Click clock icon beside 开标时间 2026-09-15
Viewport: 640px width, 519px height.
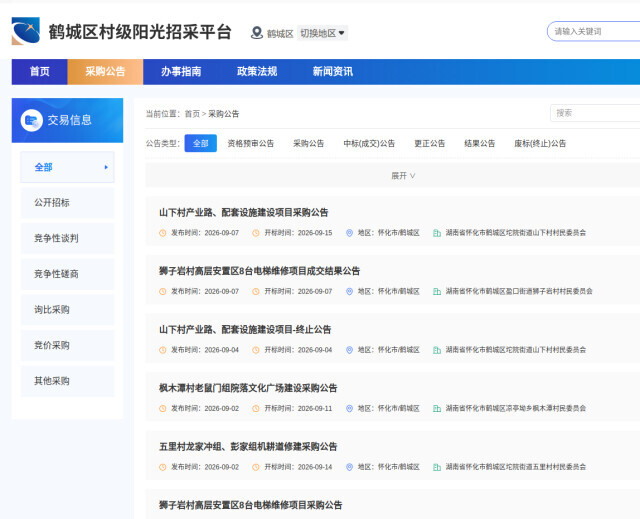coord(256,233)
